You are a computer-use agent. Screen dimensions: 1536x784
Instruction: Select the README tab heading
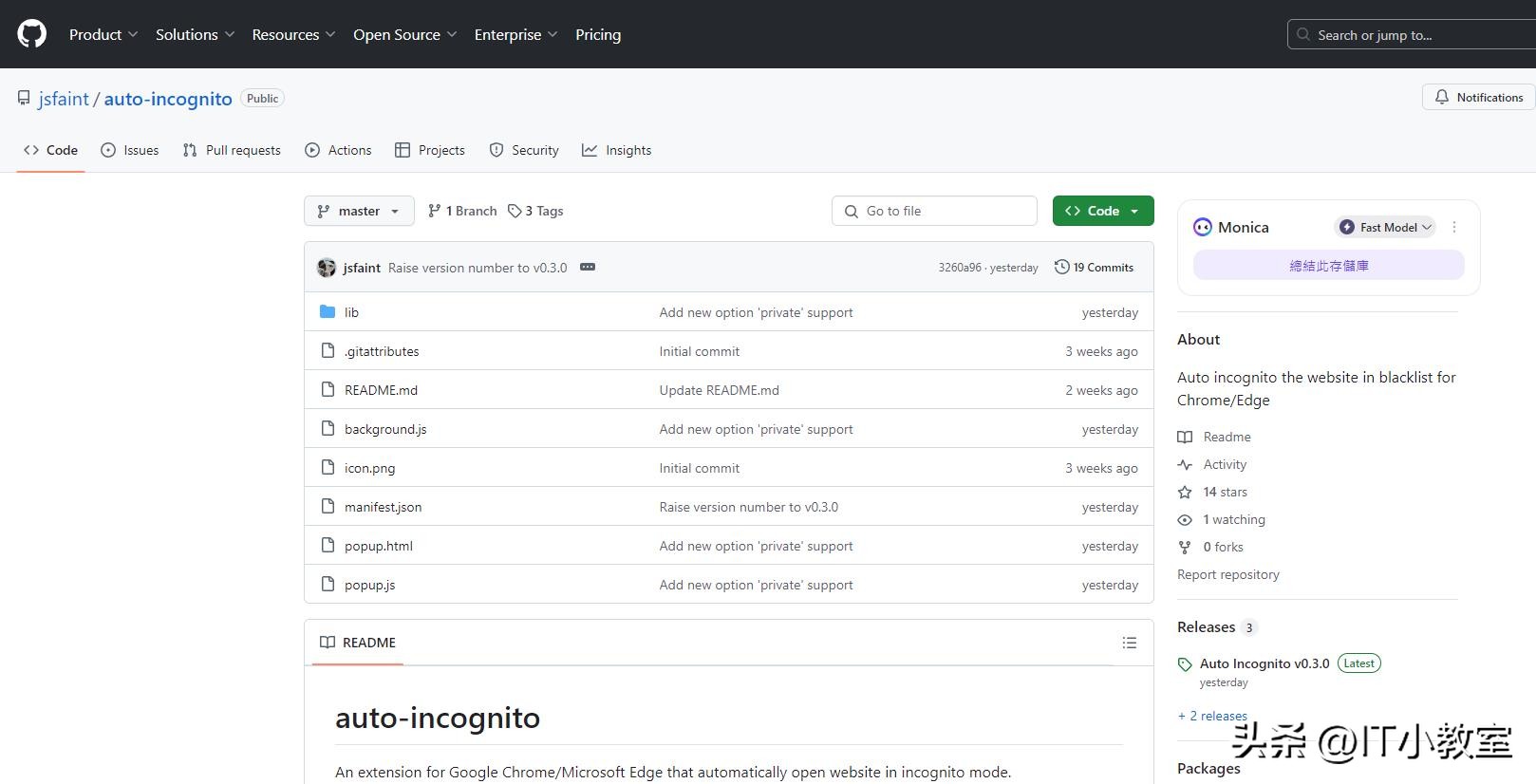click(x=358, y=643)
